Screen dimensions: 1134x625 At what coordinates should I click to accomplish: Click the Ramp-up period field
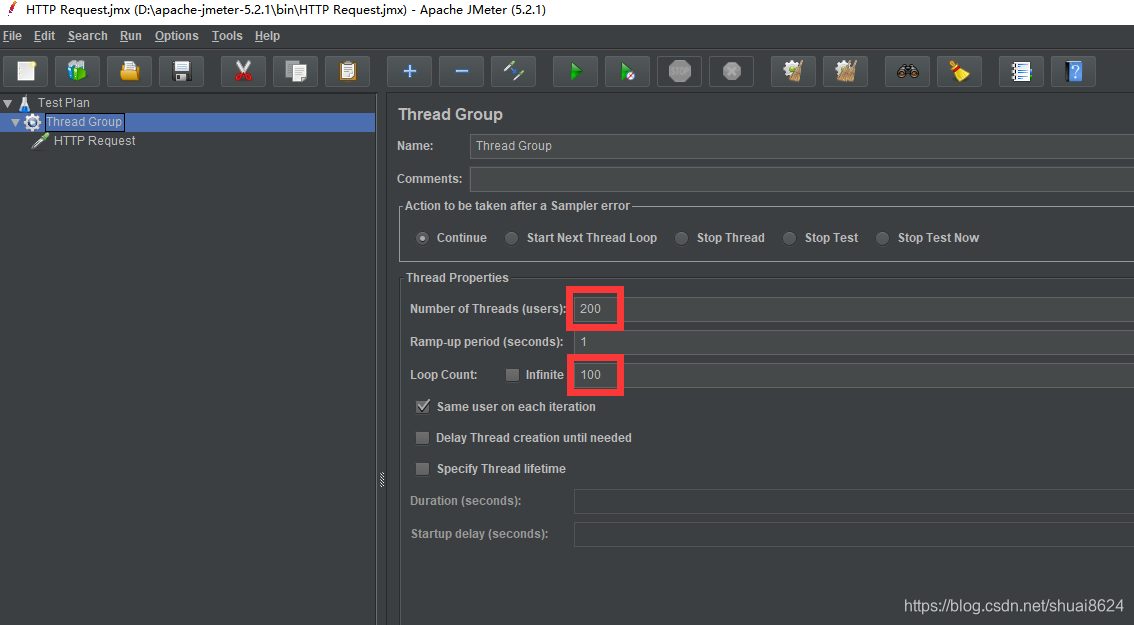click(x=853, y=341)
